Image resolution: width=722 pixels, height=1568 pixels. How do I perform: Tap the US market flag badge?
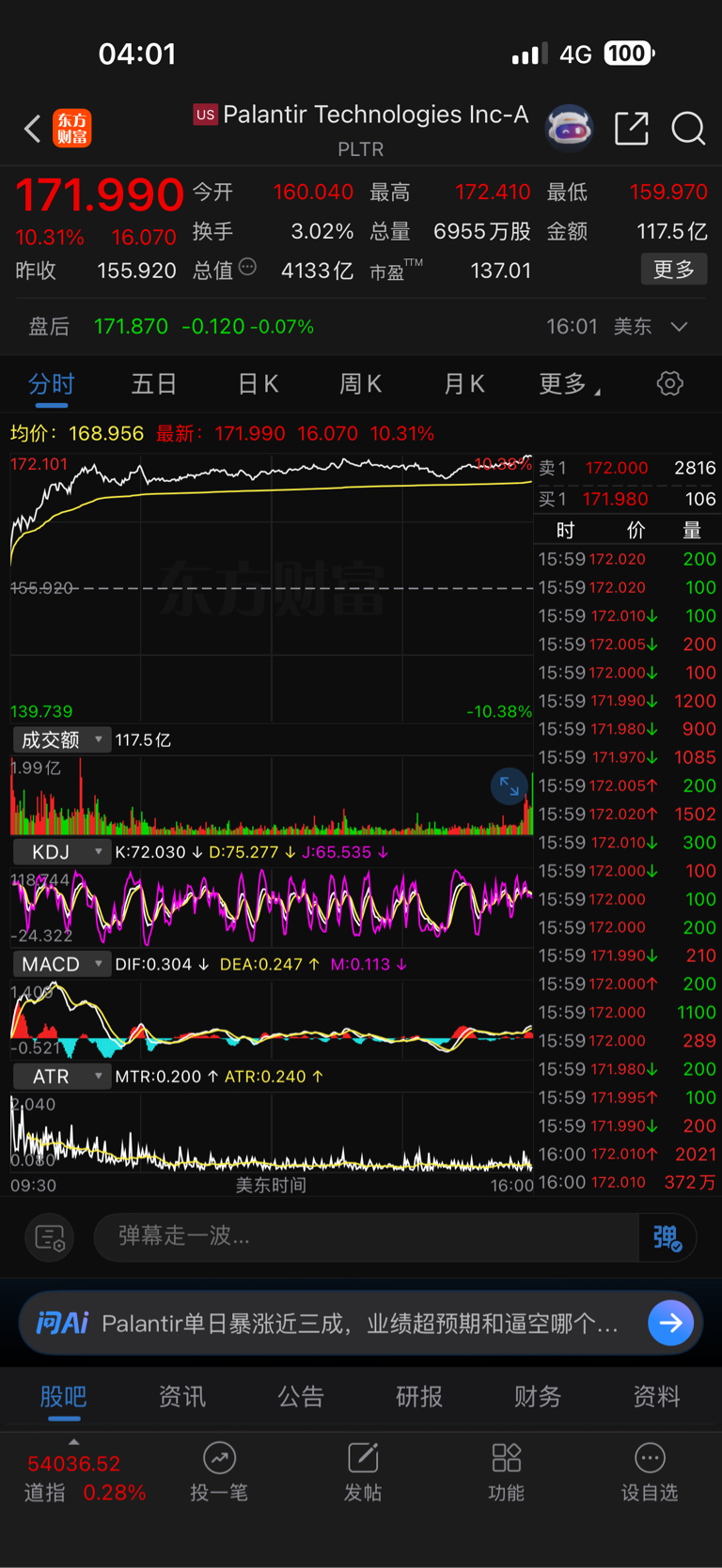[x=205, y=115]
